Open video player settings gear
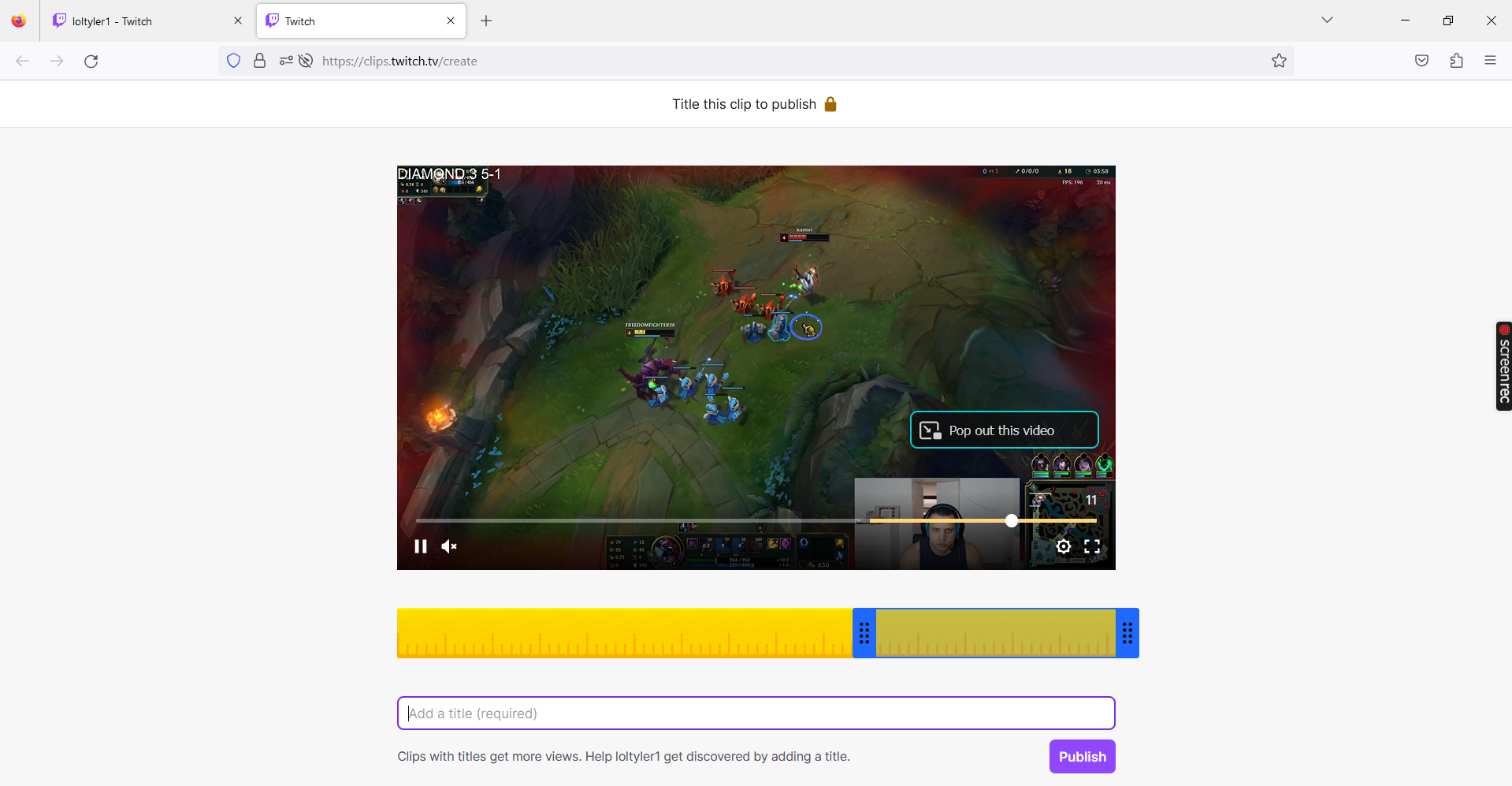The image size is (1512, 786). [x=1064, y=546]
